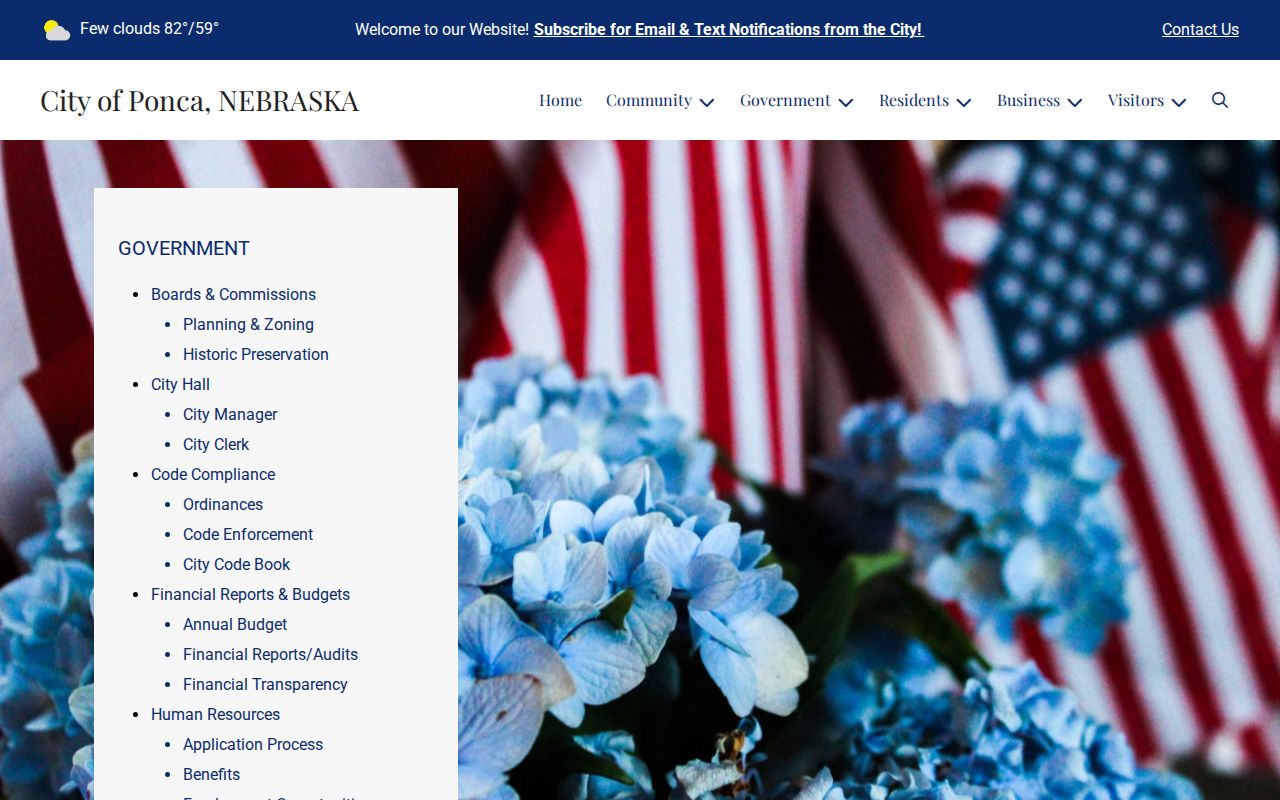This screenshot has height=800, width=1280.
Task: Click the few clouds weather icon
Action: pyautogui.click(x=57, y=30)
